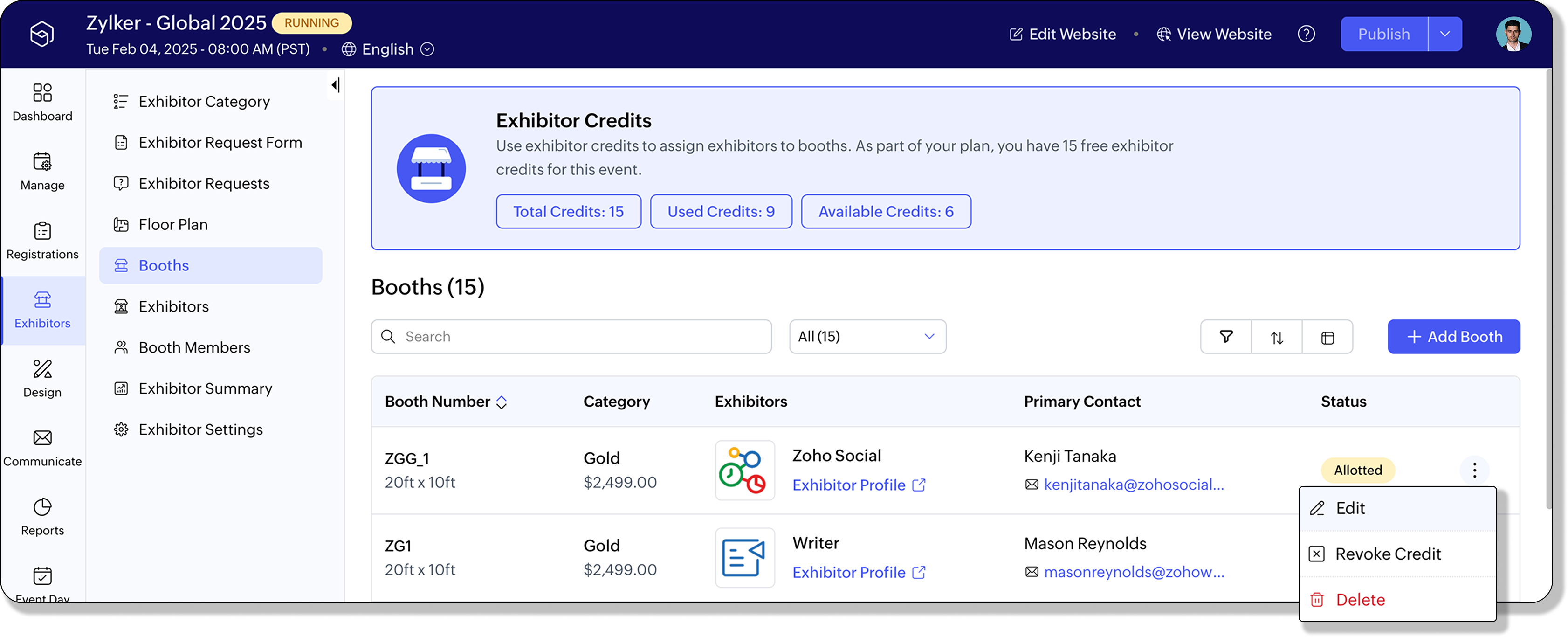Collapse the sidebar with arrow icon

[336, 85]
